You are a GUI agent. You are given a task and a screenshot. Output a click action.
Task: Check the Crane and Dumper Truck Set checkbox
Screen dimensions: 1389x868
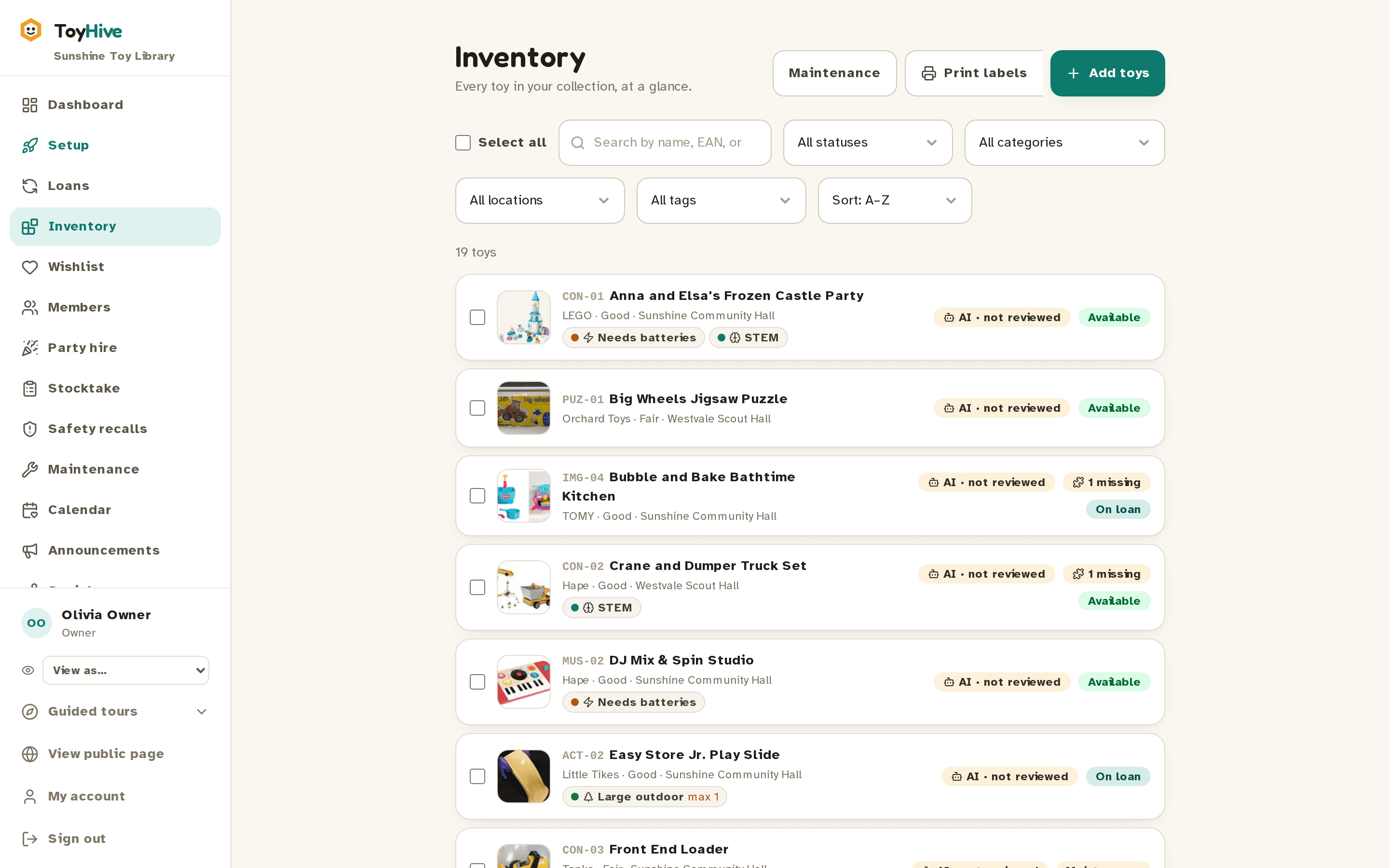[x=477, y=587]
